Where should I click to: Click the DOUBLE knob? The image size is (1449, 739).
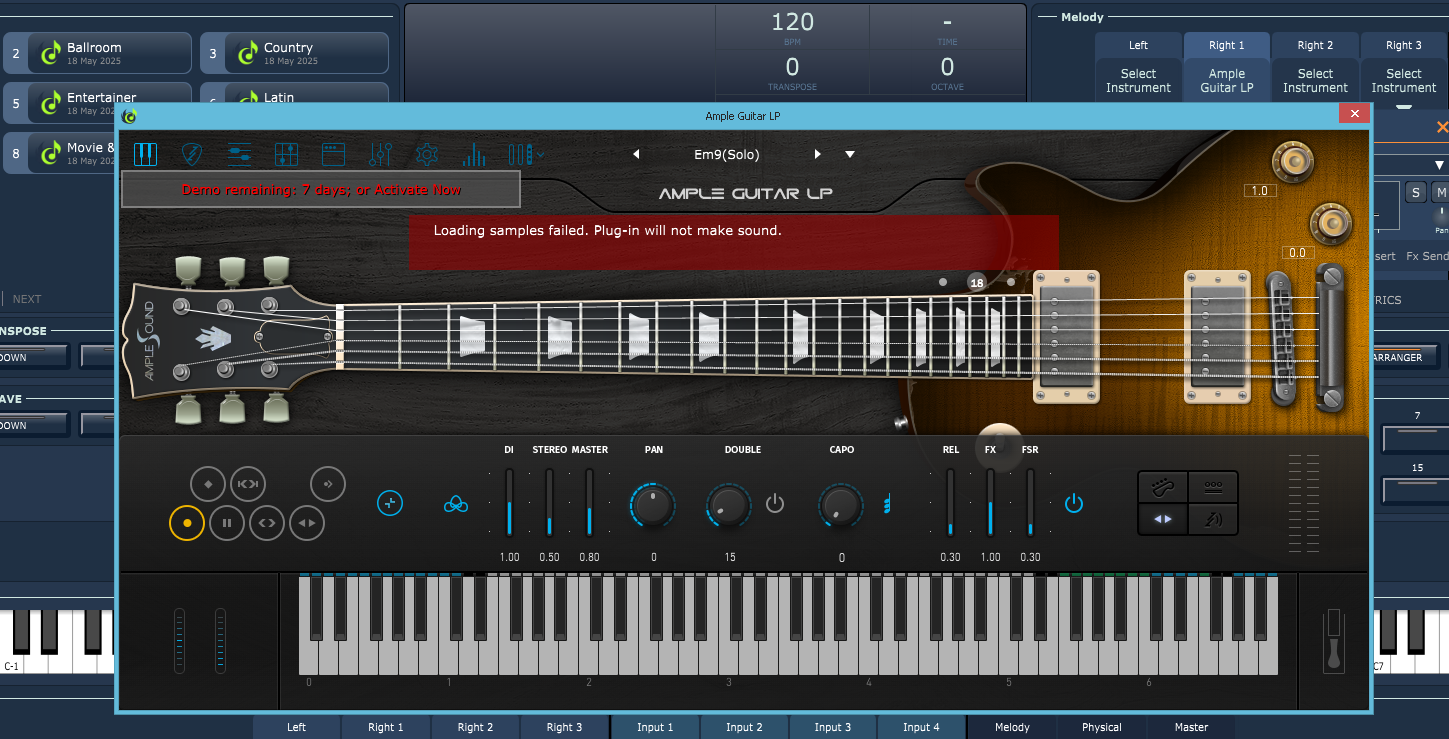(x=729, y=505)
